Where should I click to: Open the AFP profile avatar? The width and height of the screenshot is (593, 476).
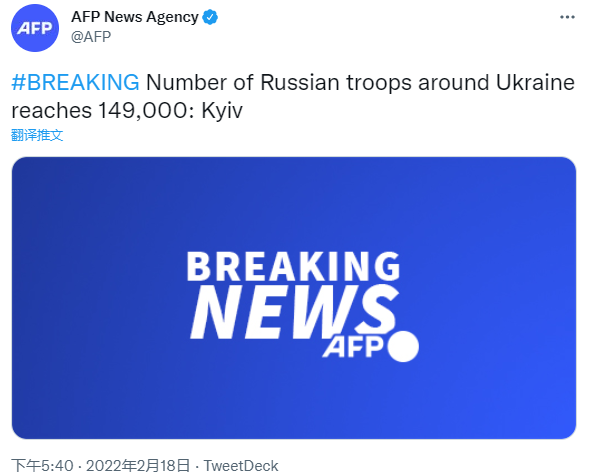click(35, 28)
